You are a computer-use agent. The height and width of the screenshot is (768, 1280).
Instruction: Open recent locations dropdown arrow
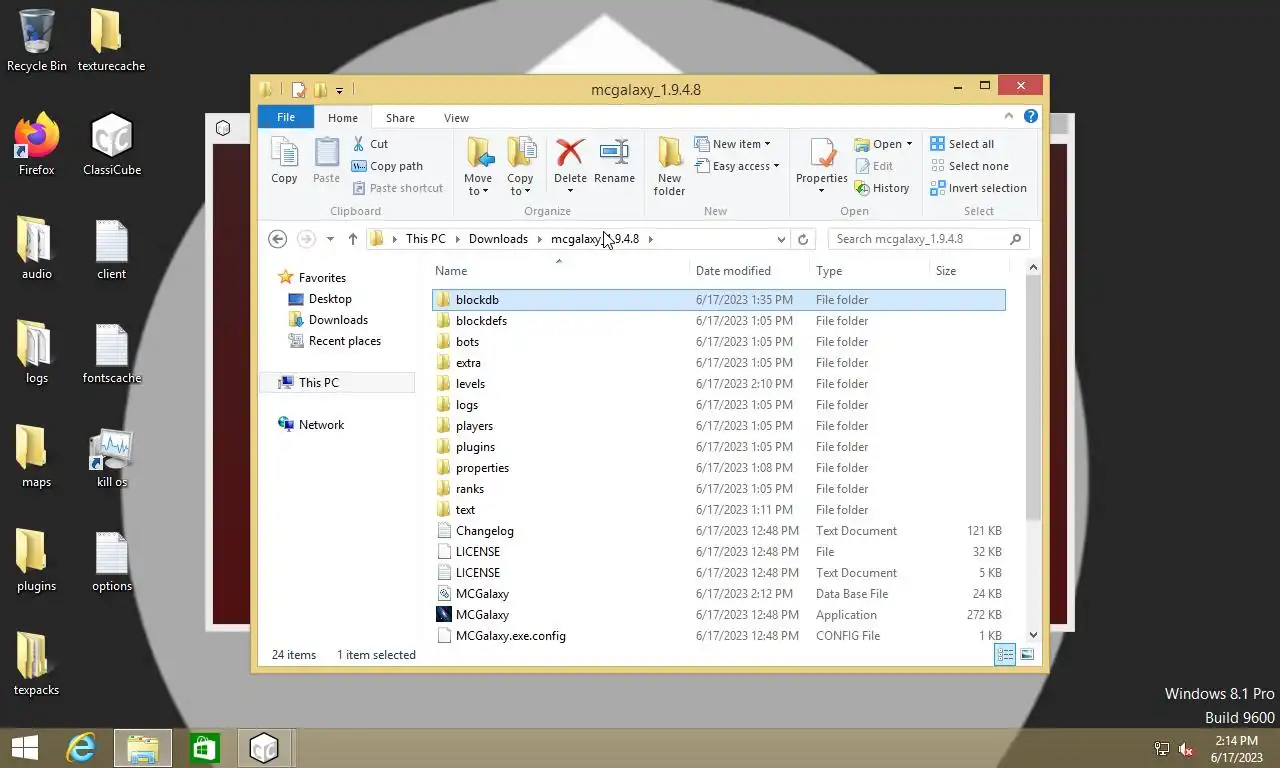point(330,239)
